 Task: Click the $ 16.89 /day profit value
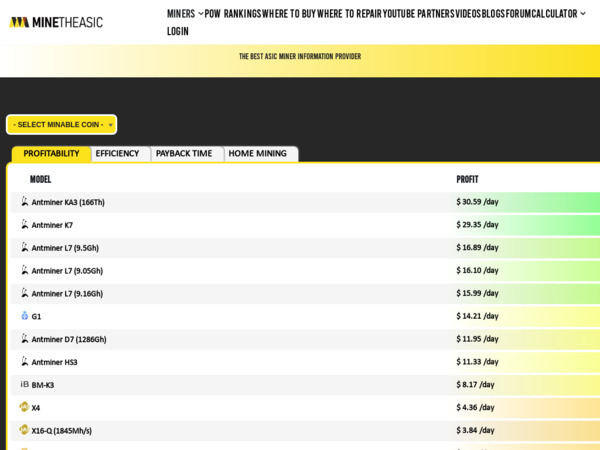[x=477, y=248]
